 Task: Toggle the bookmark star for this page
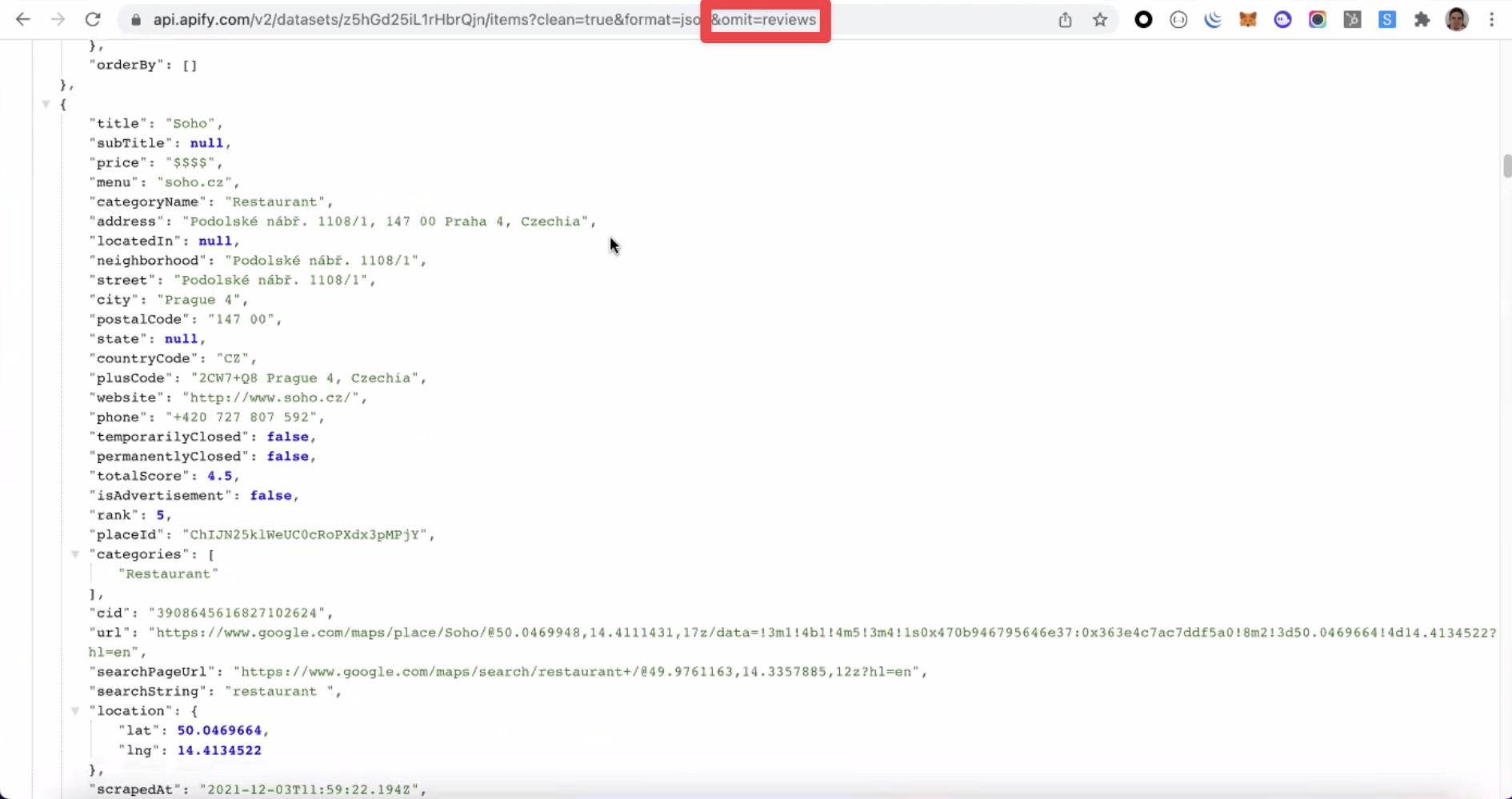(1100, 19)
